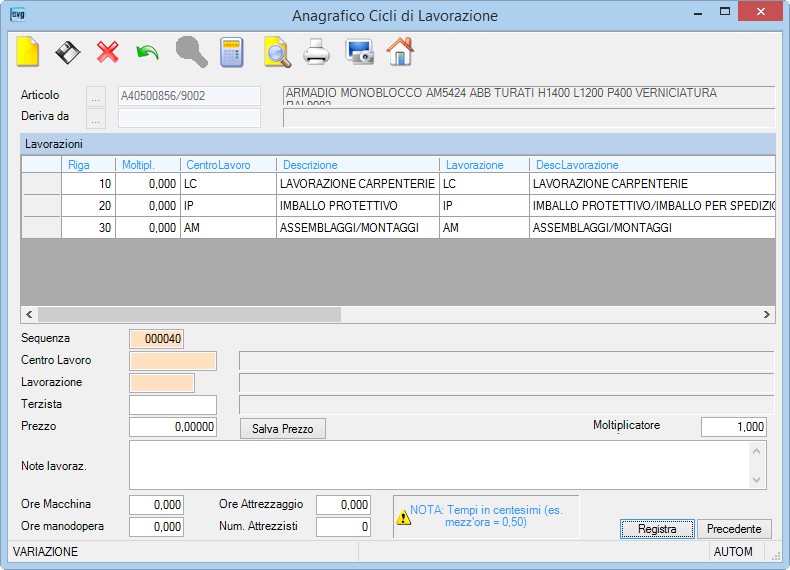Open Deriva da lookup ellipsis button

click(x=96, y=118)
